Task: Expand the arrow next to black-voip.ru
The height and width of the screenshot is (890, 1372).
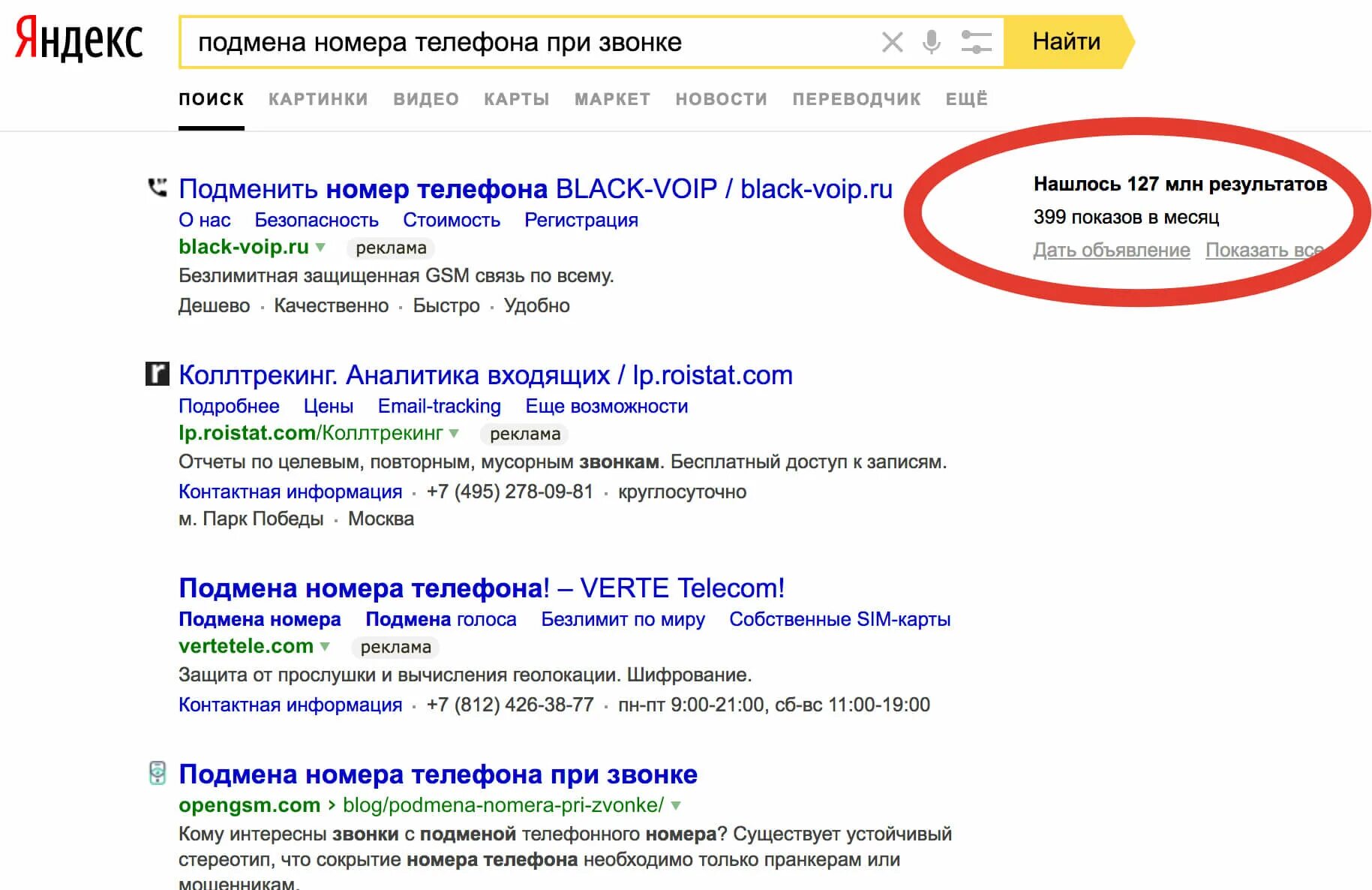Action: pyautogui.click(x=320, y=248)
